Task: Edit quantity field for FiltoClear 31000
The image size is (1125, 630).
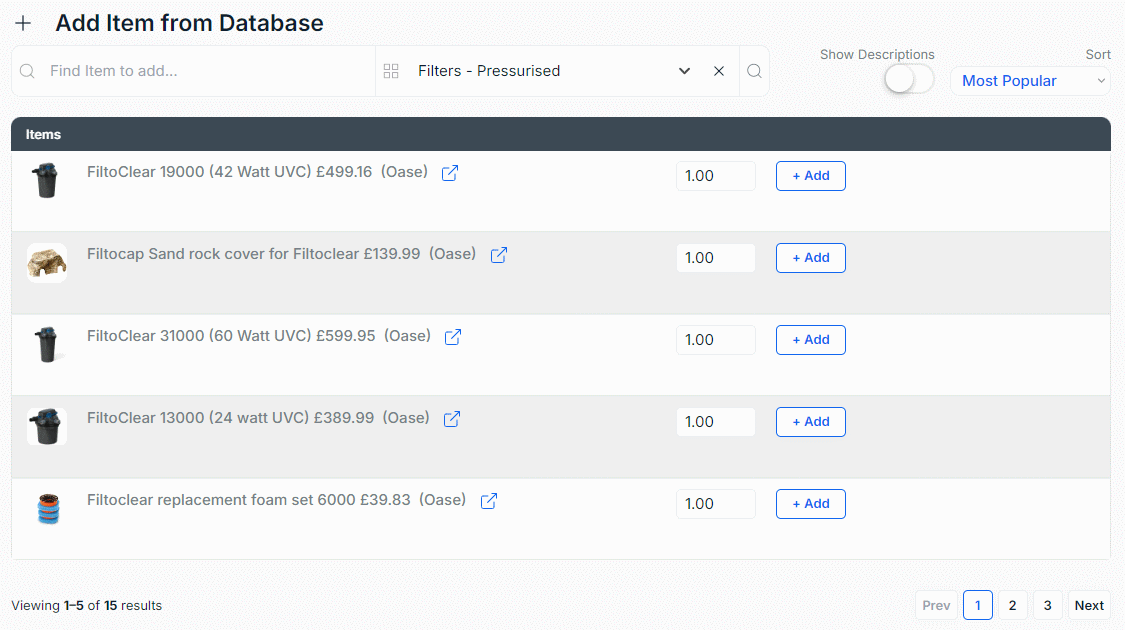Action: pyautogui.click(x=716, y=340)
